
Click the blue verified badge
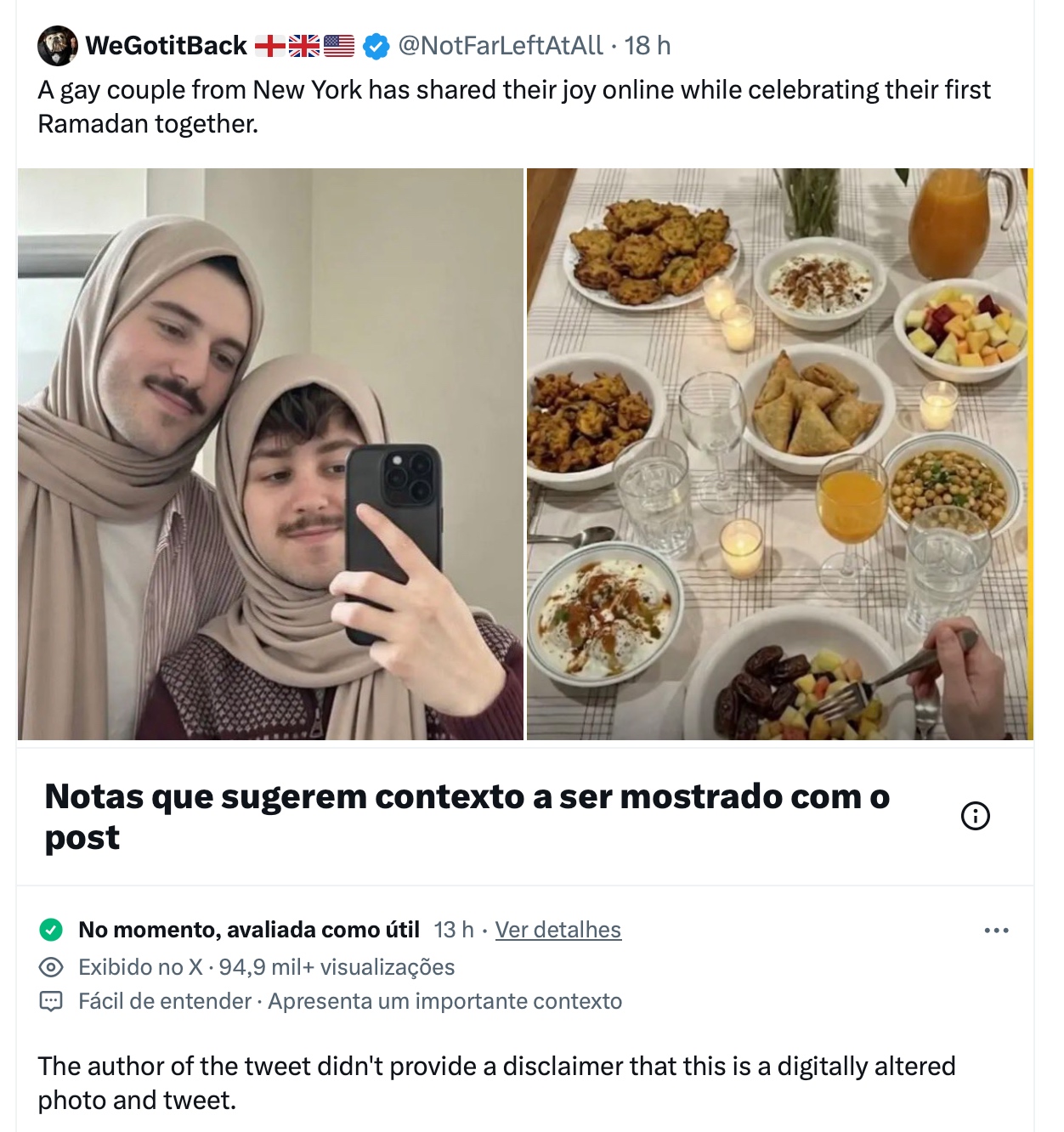pos(376,46)
